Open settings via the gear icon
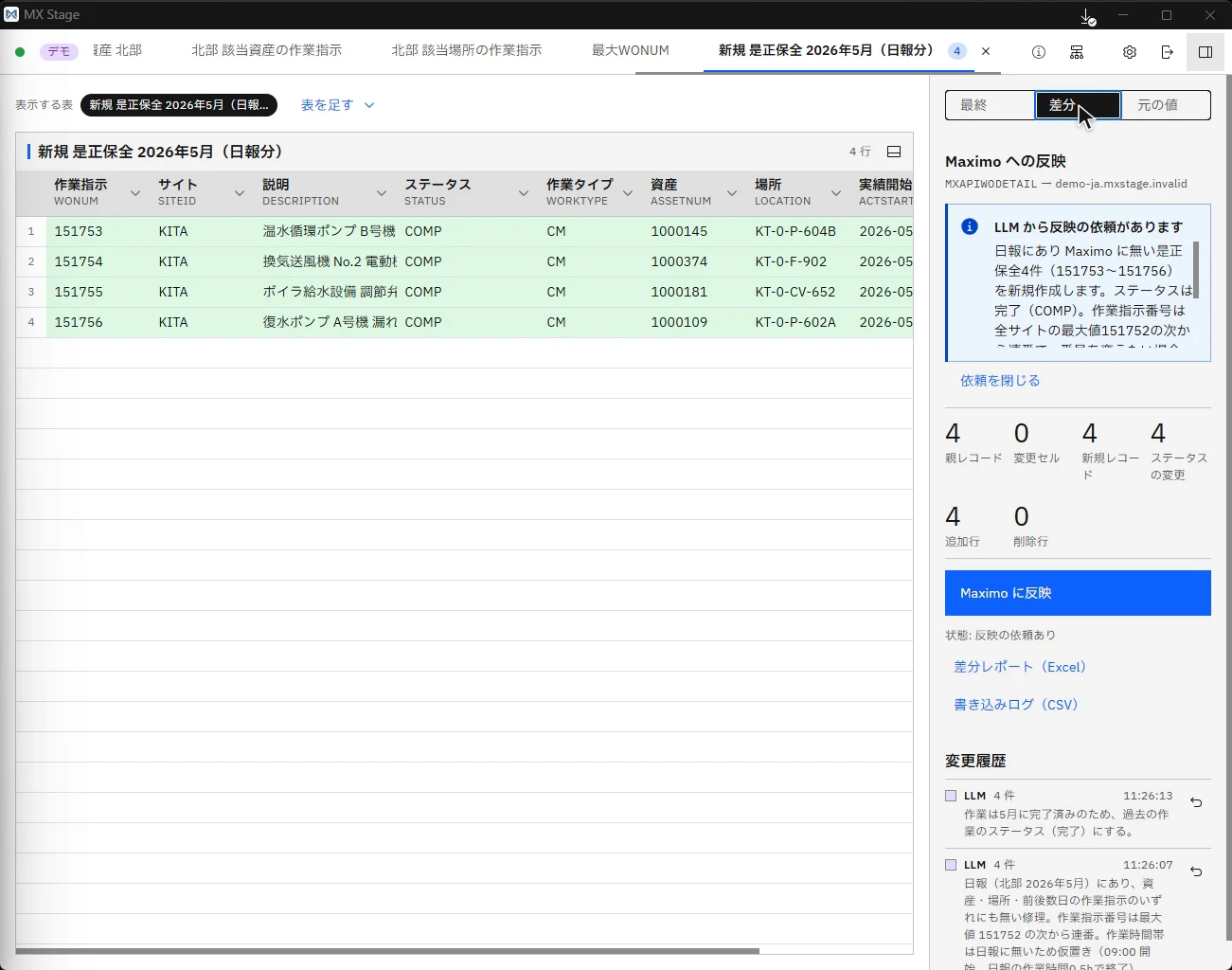The width and height of the screenshot is (1232, 970). tap(1130, 52)
